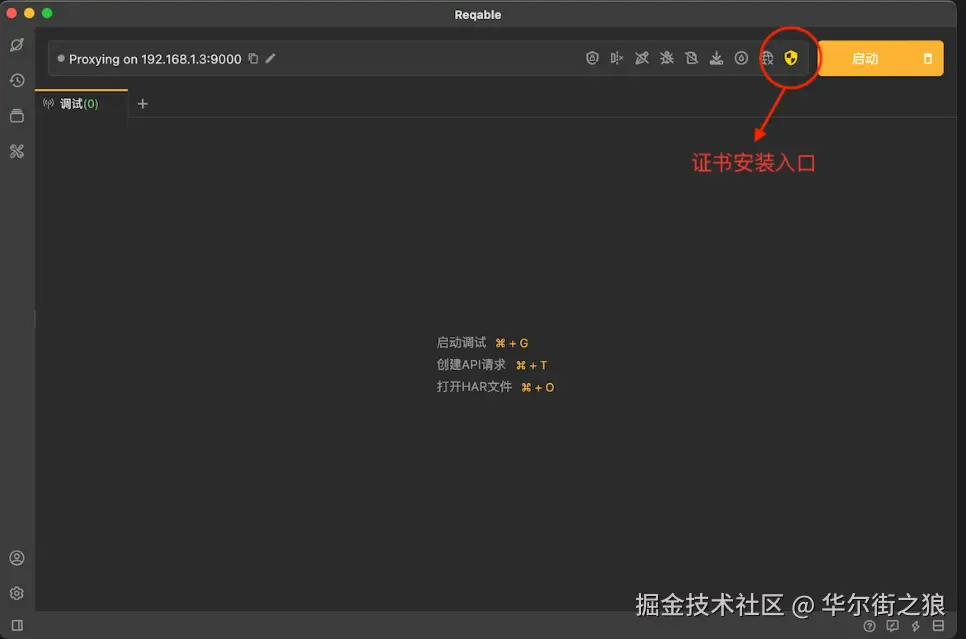Open the certificate management shield icon
Image resolution: width=966 pixels, height=639 pixels.
click(791, 58)
